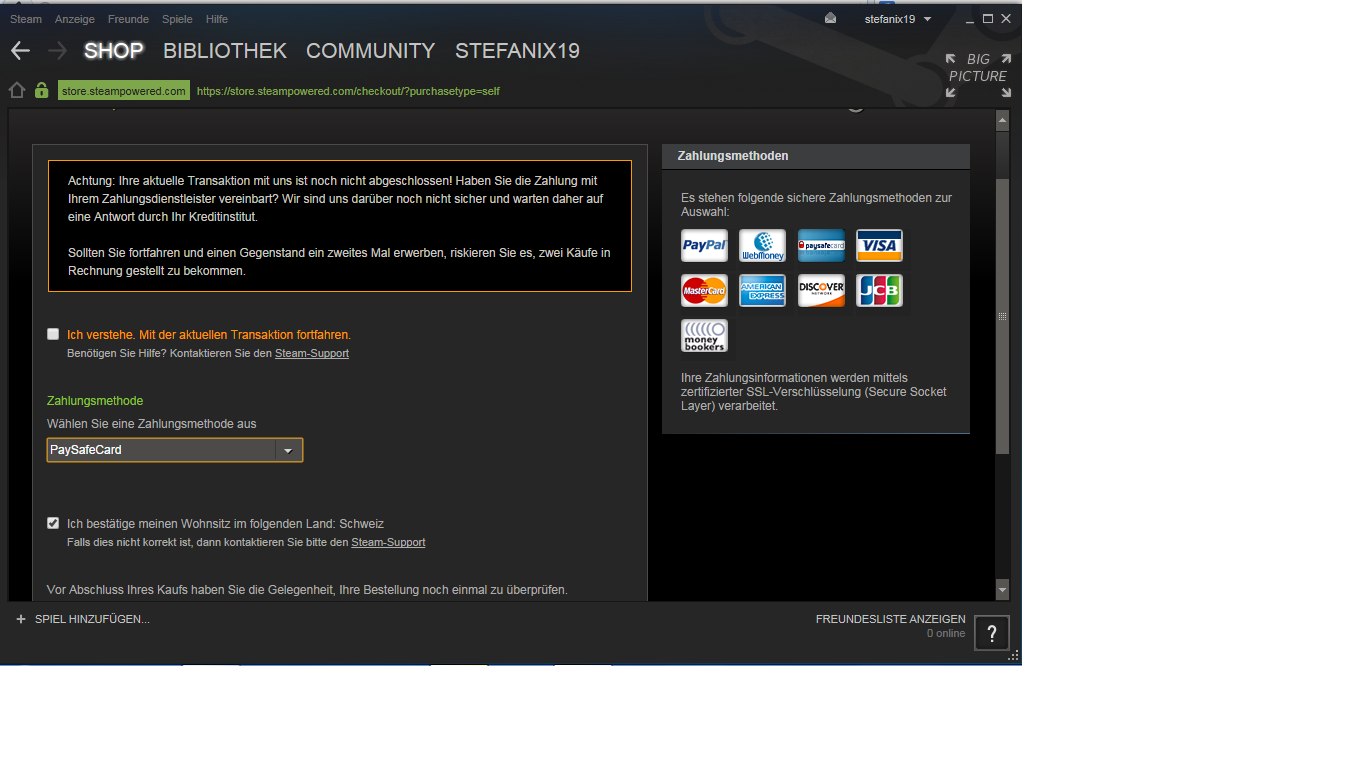Image resolution: width=1366 pixels, height=768 pixels.
Task: Check 'Ich verstehe' transaction checkbox
Action: pyautogui.click(x=53, y=334)
